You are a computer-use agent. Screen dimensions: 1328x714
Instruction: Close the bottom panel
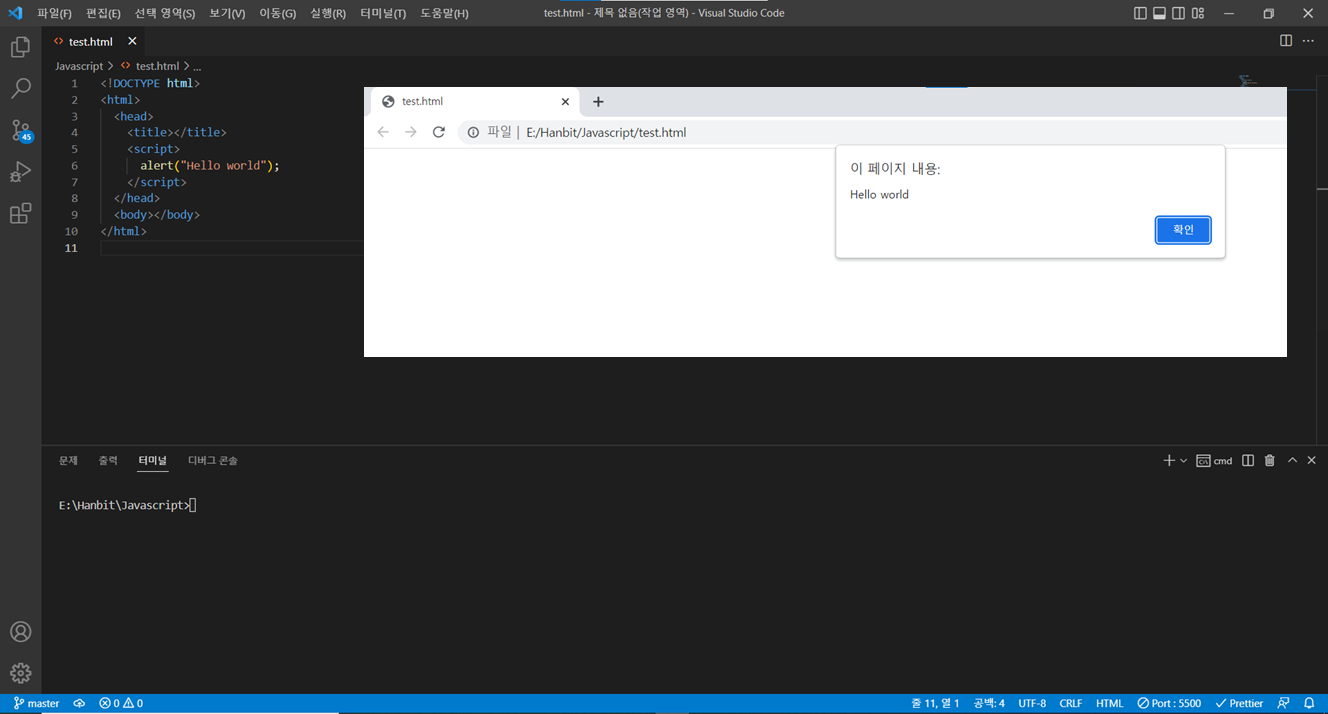tap(1311, 460)
